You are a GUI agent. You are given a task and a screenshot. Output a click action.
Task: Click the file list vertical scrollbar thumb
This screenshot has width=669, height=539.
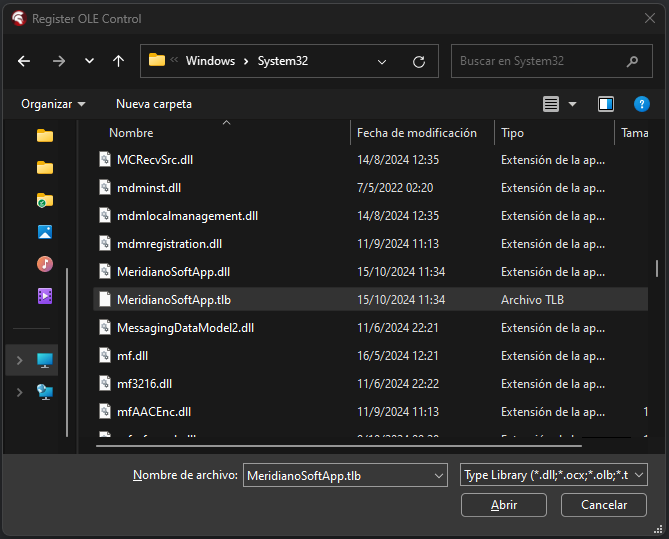click(657, 268)
